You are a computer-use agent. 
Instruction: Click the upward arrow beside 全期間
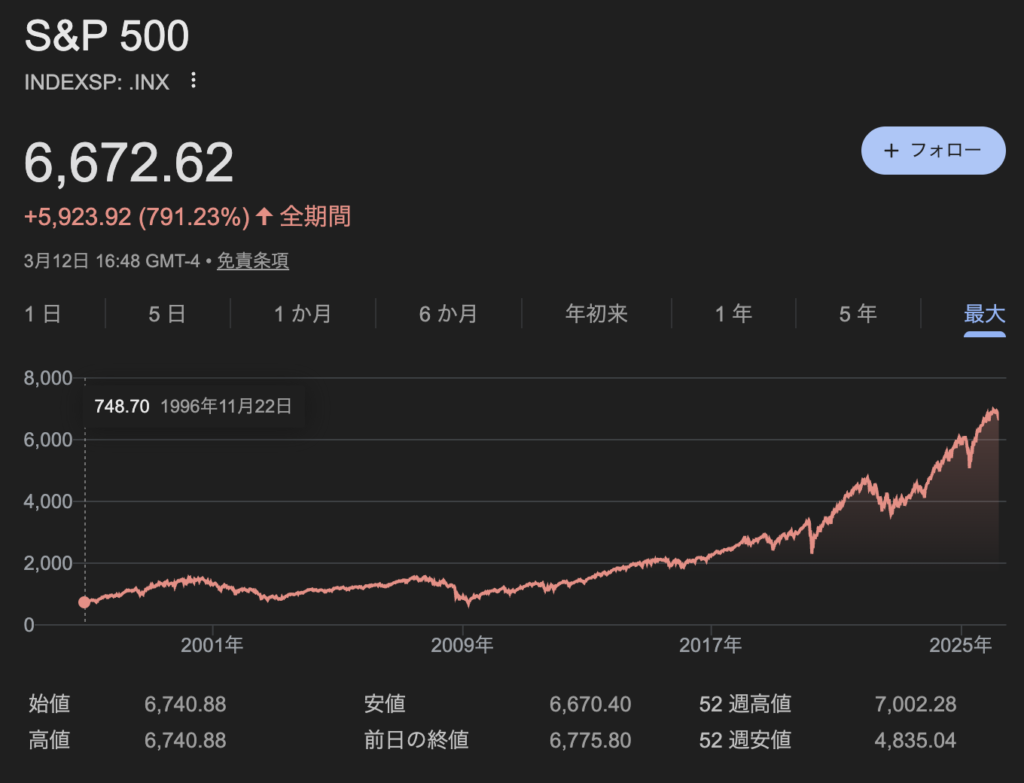point(264,216)
